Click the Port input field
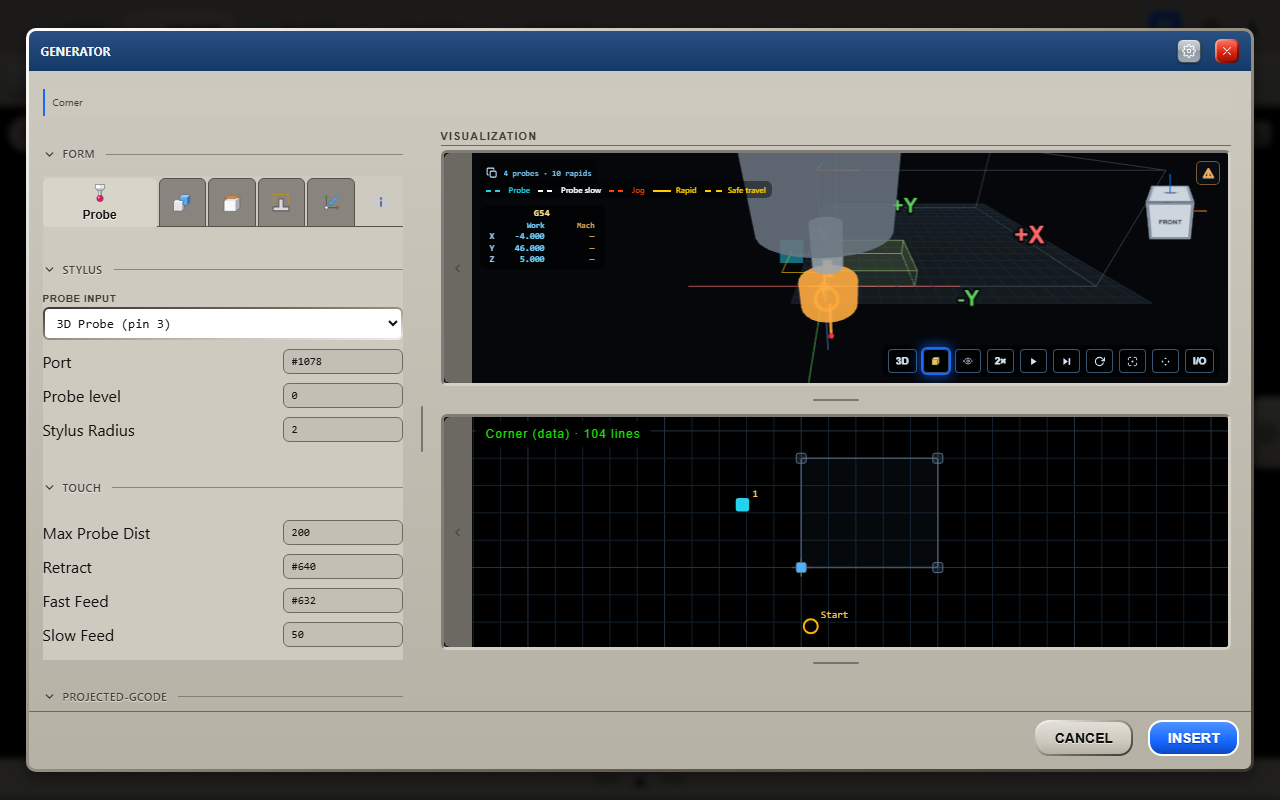 click(x=343, y=362)
